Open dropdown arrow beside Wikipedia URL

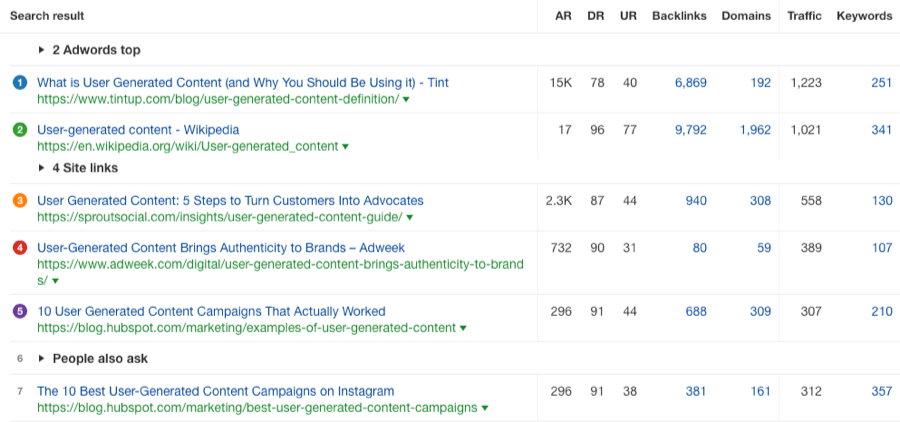coord(346,147)
